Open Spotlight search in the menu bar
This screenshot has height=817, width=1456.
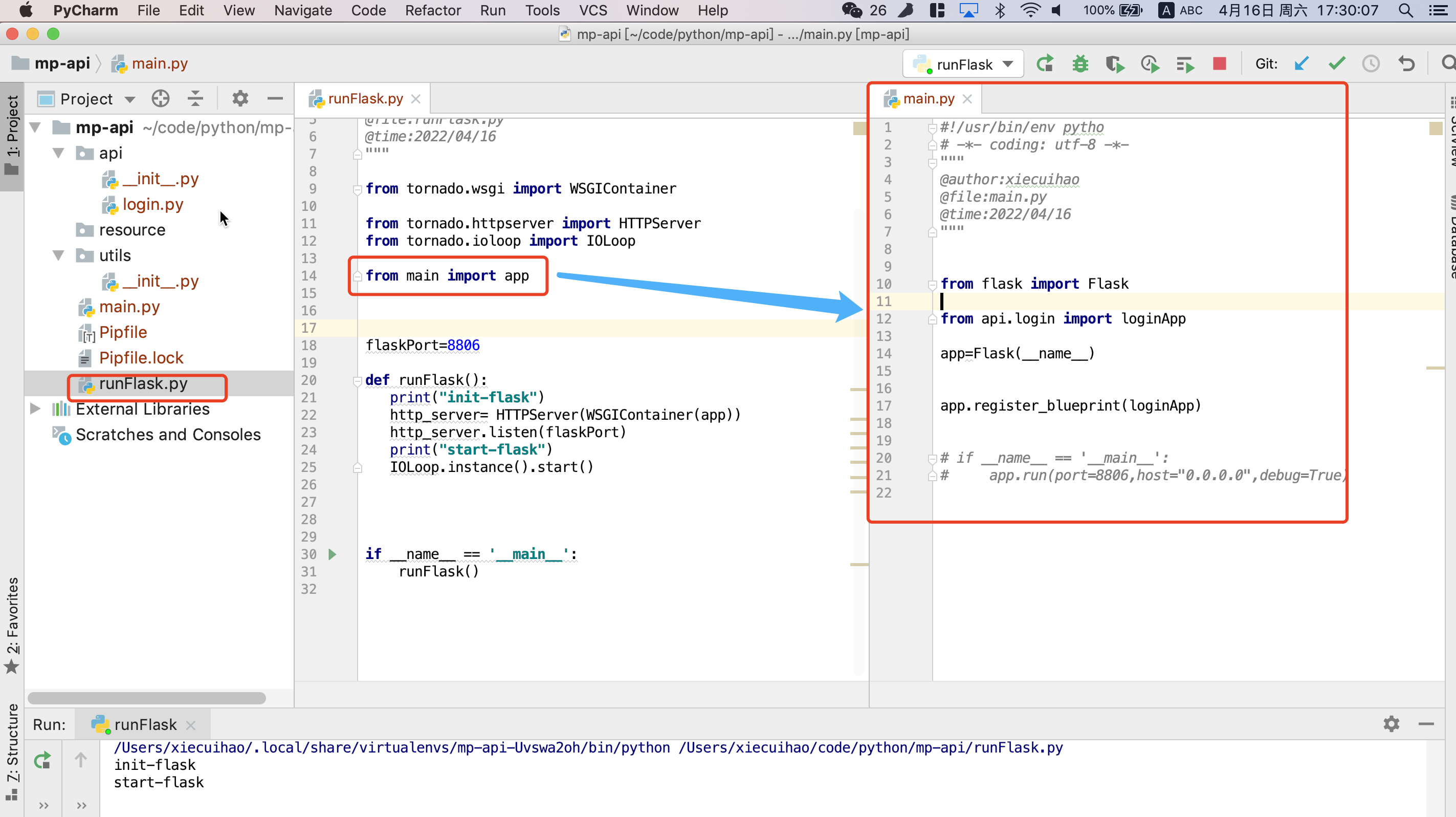click(1406, 10)
